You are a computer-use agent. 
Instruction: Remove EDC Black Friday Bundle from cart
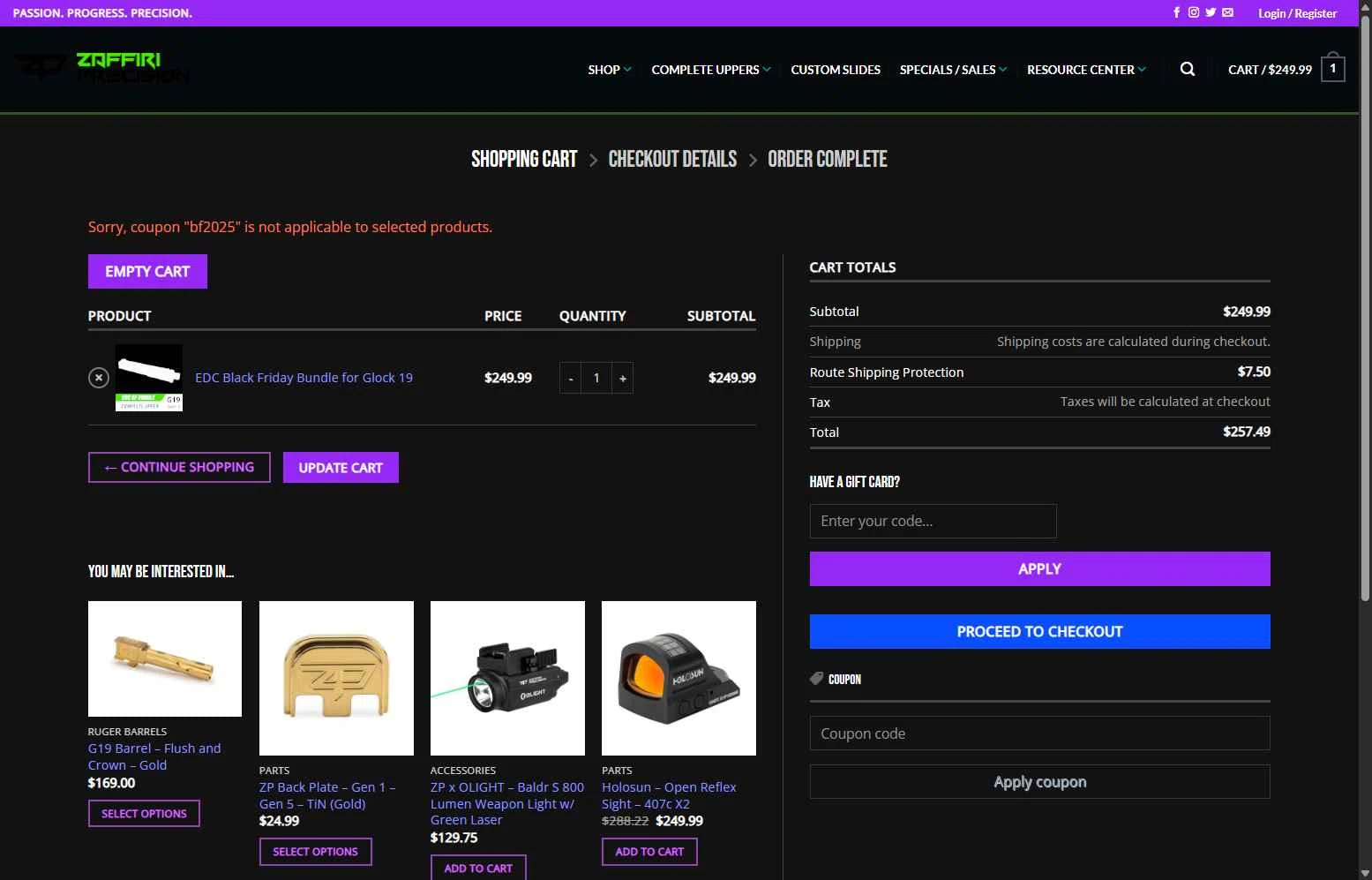[x=99, y=378]
